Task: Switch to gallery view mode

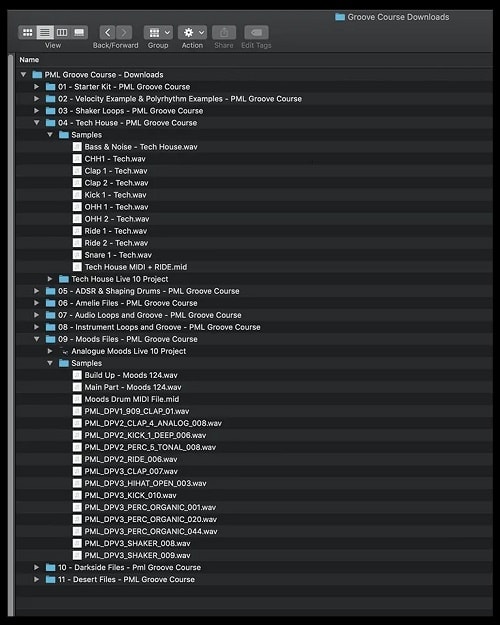Action: pos(79,32)
